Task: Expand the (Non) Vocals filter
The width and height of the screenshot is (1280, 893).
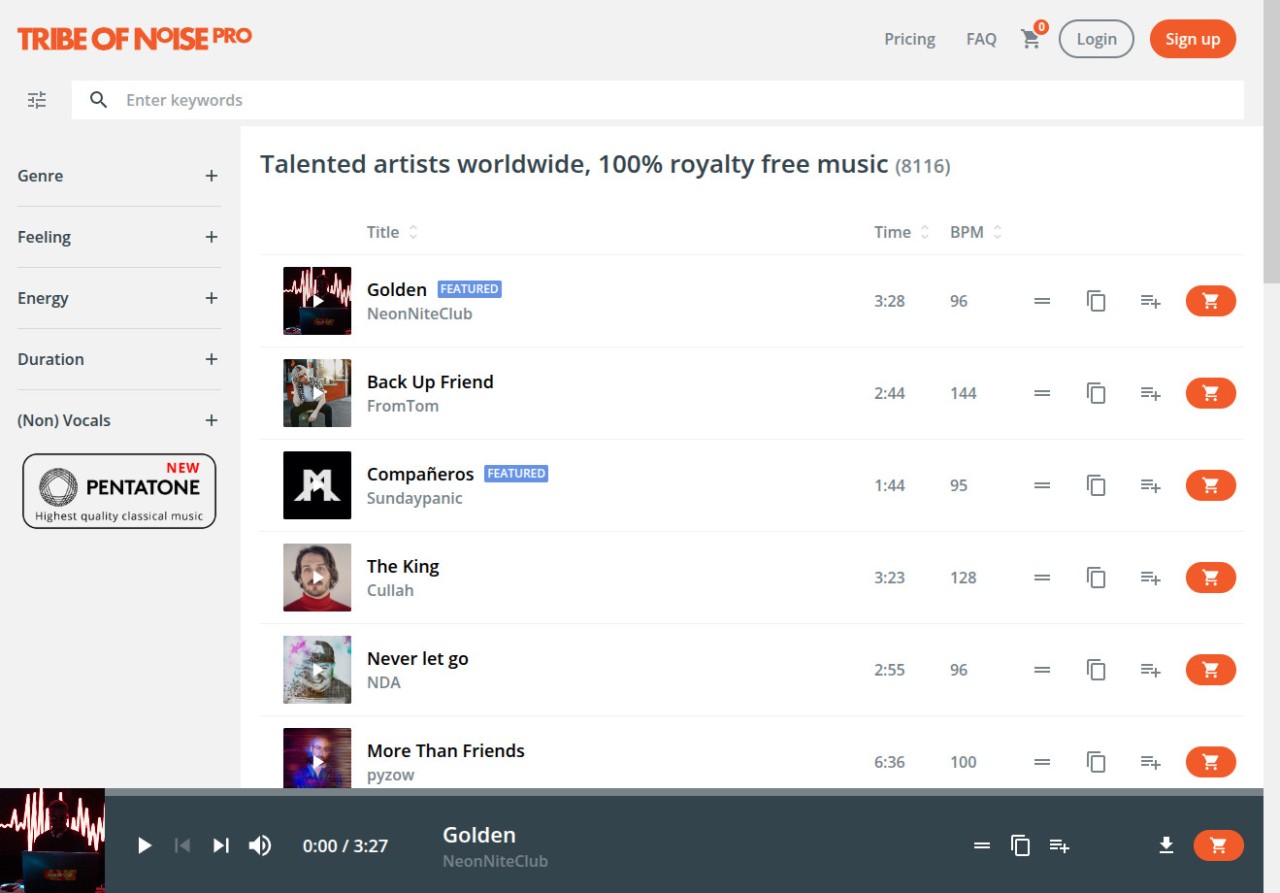Action: coord(211,421)
